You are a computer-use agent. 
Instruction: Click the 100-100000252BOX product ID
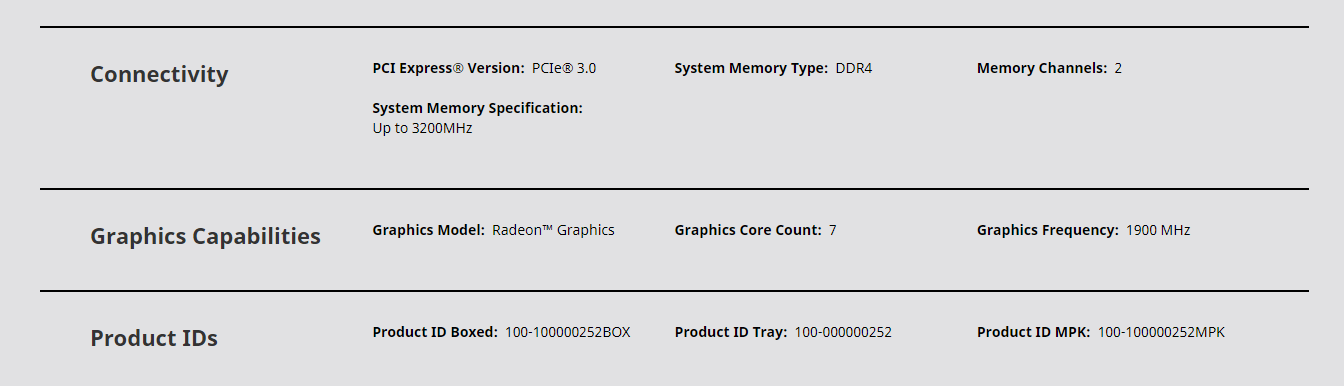coord(568,332)
